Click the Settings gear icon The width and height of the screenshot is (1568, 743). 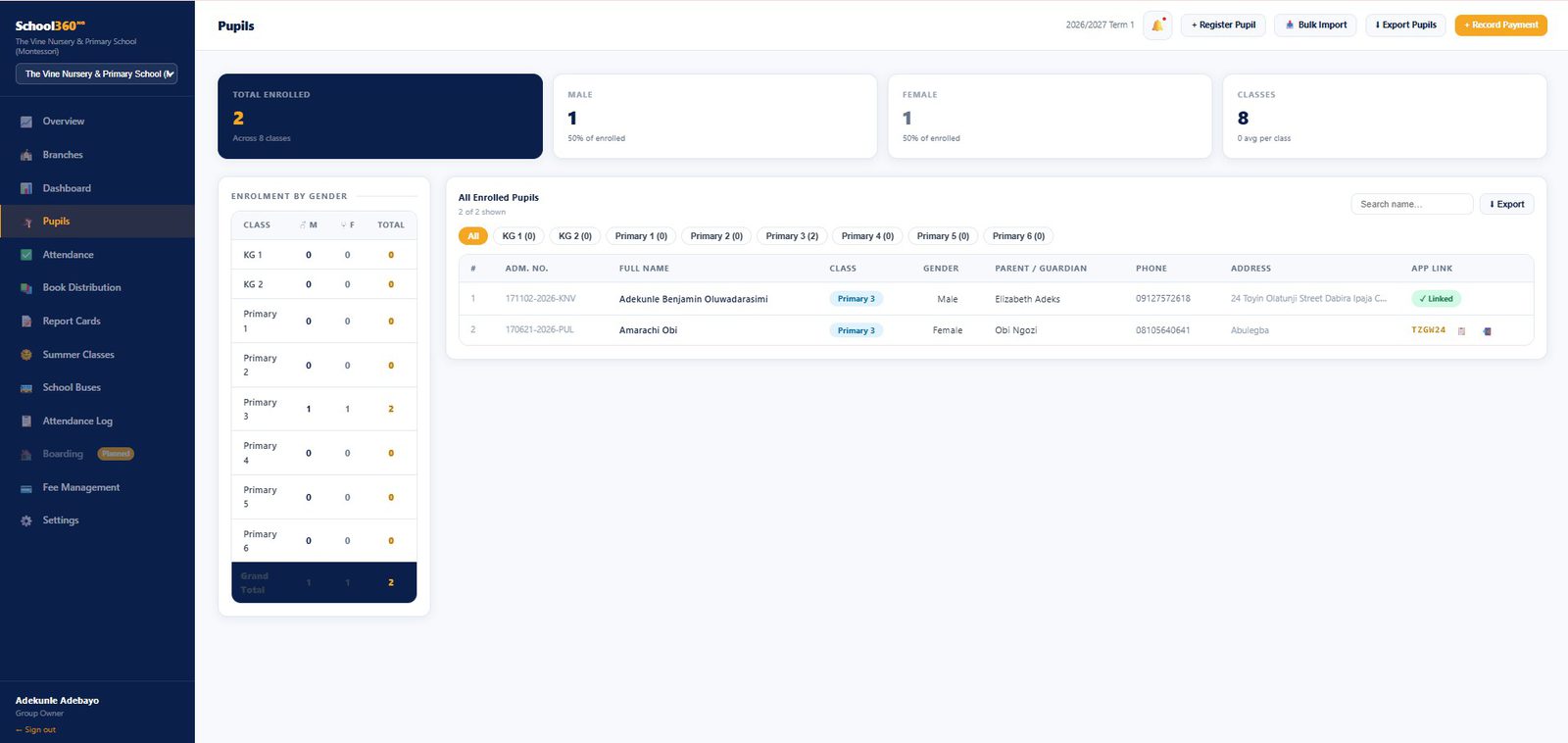26,520
